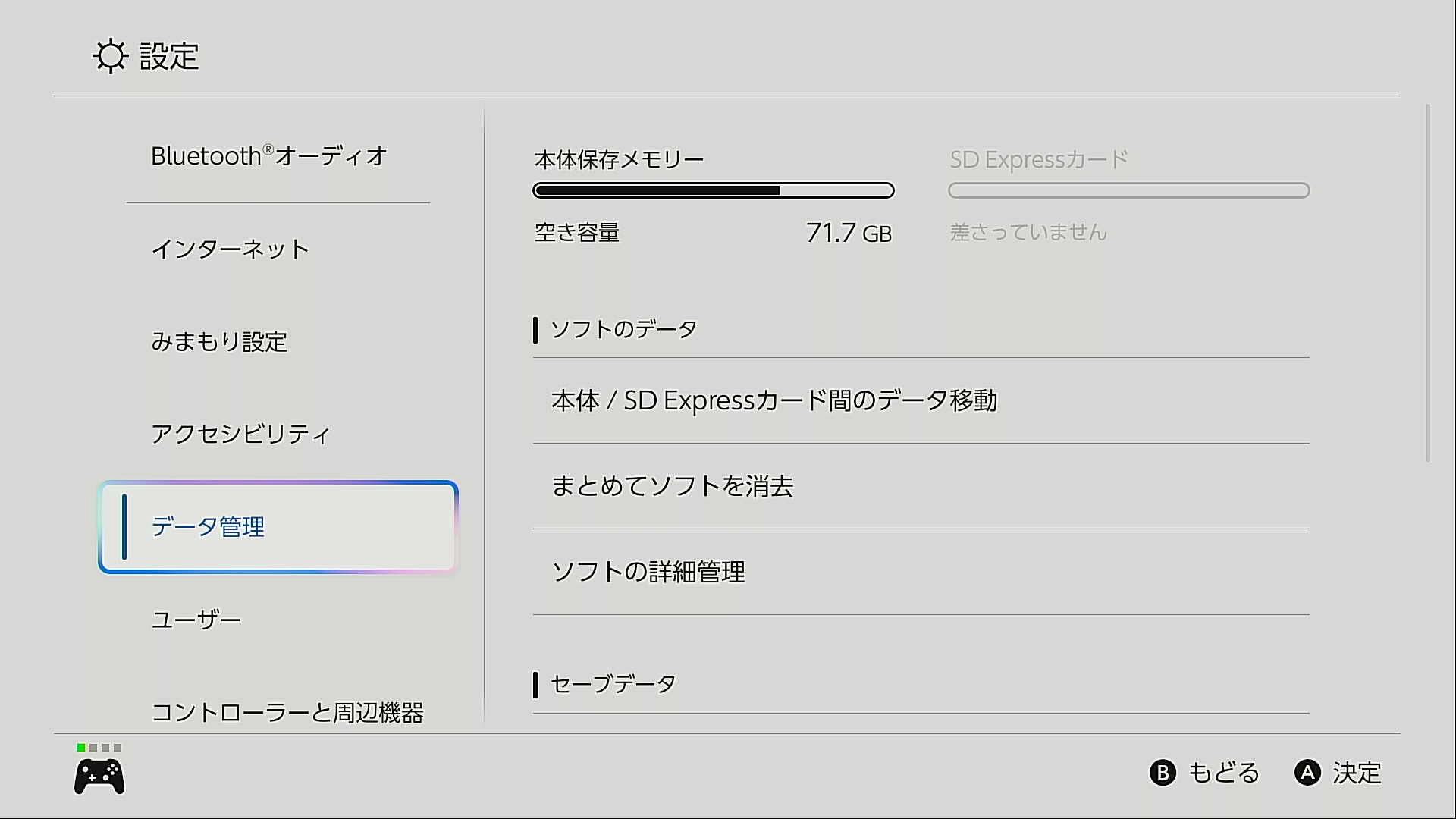Click the settings gear icon
The height and width of the screenshot is (819, 1456).
pyautogui.click(x=111, y=56)
